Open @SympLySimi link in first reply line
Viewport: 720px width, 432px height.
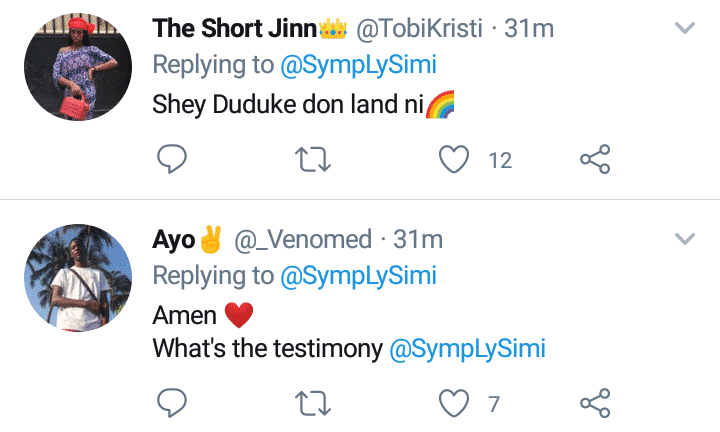tap(358, 66)
